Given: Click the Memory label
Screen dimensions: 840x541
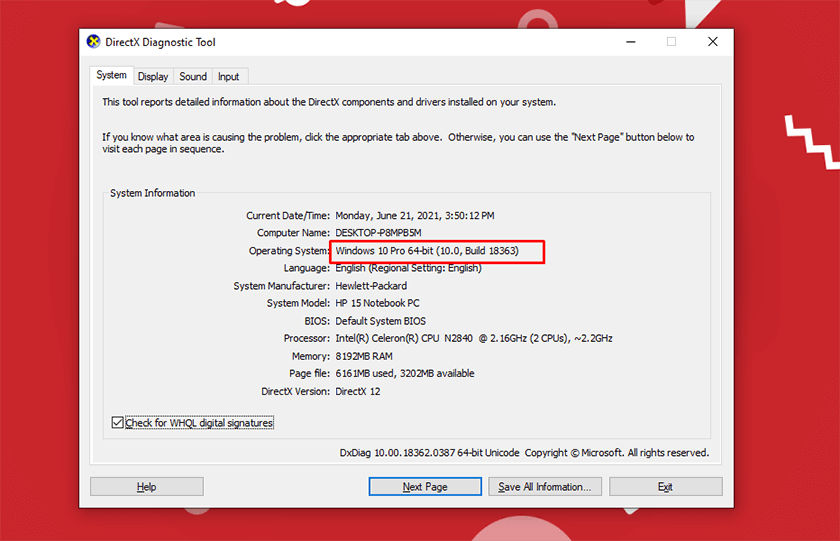Looking at the screenshot, I should click(311, 356).
